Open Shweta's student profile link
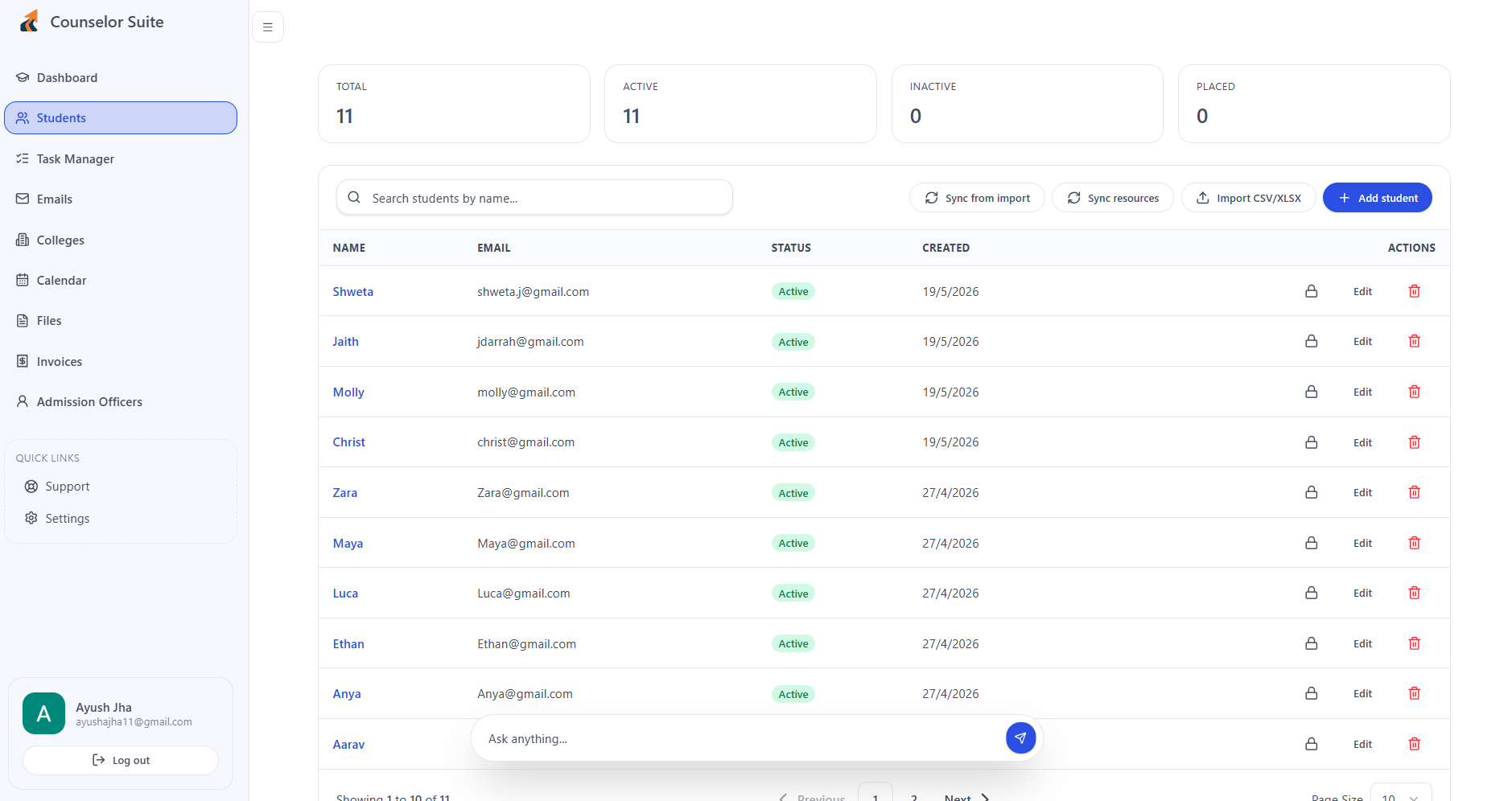Screen dimensions: 1512x801 coord(352,291)
